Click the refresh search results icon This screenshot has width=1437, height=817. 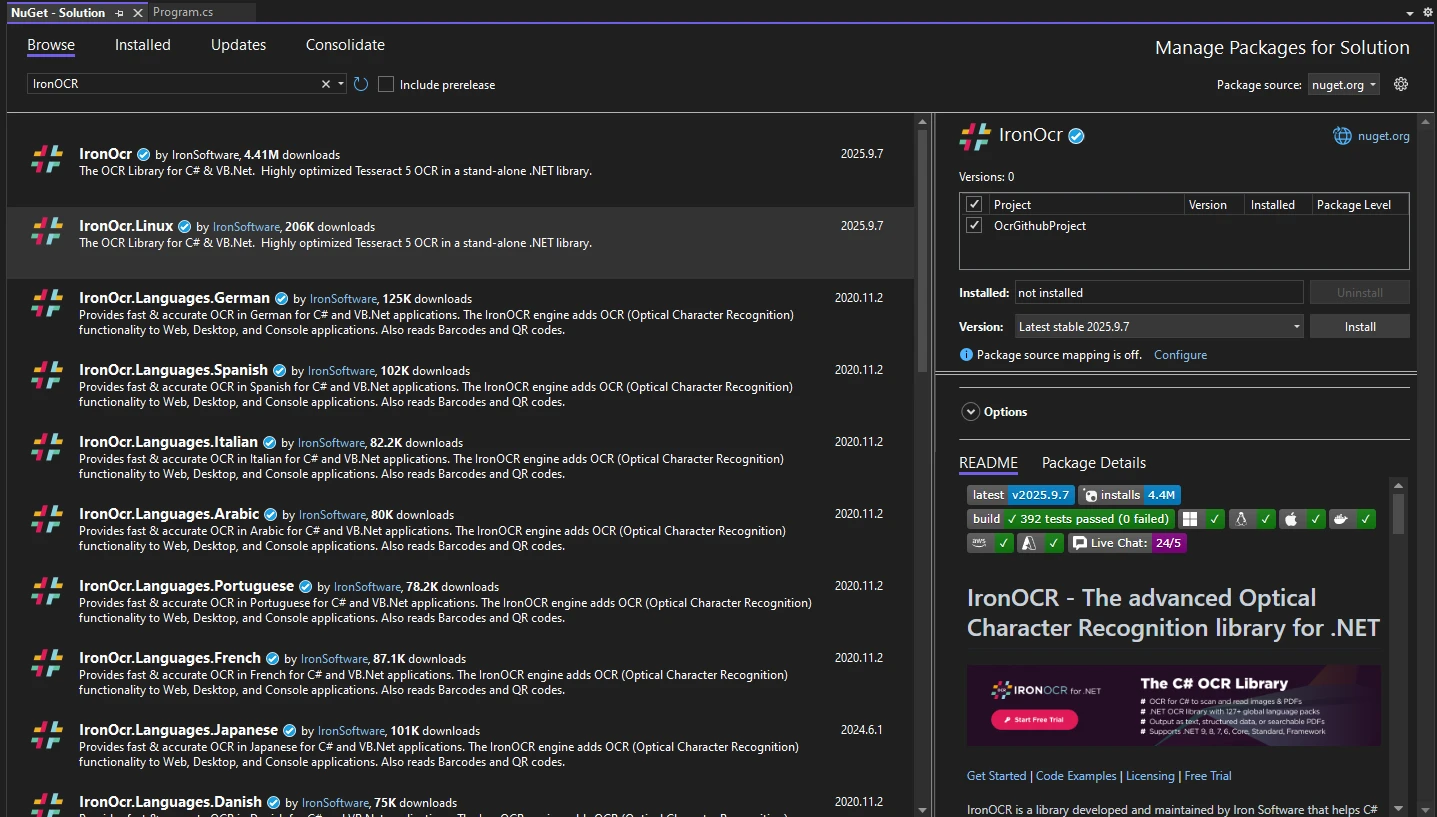point(361,85)
